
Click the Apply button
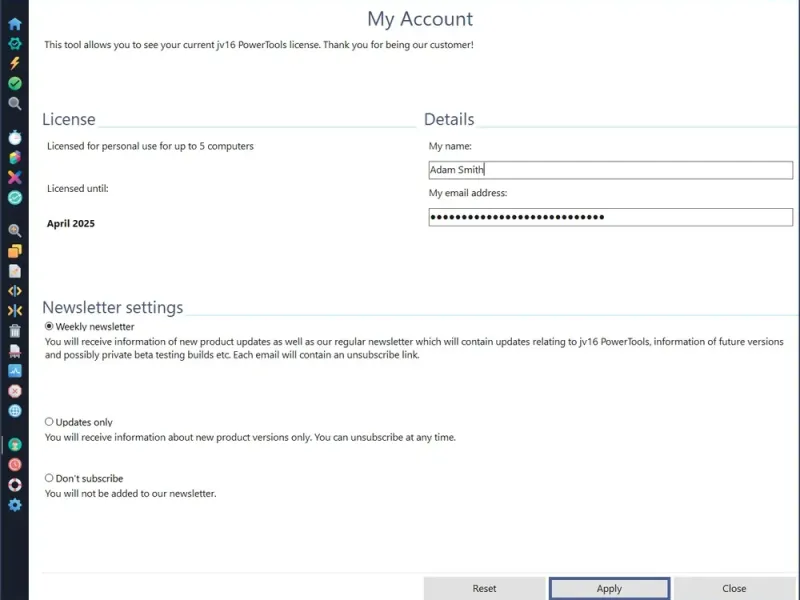pos(609,588)
